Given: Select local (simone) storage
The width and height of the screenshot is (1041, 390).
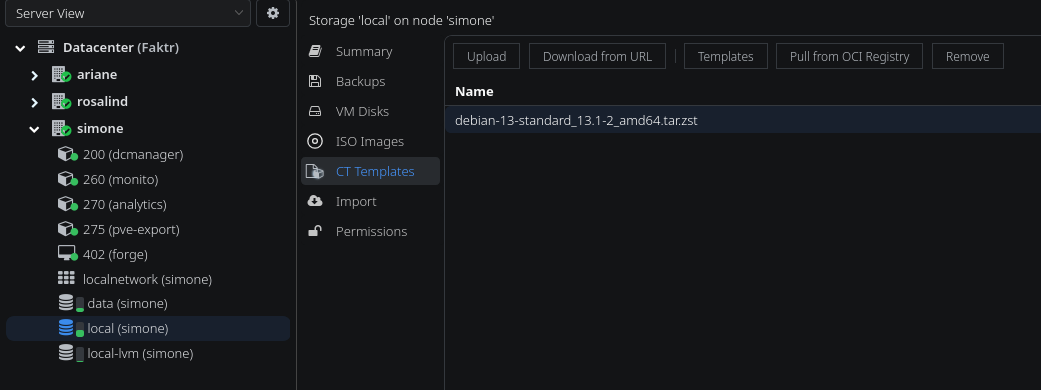Looking at the screenshot, I should tap(128, 328).
